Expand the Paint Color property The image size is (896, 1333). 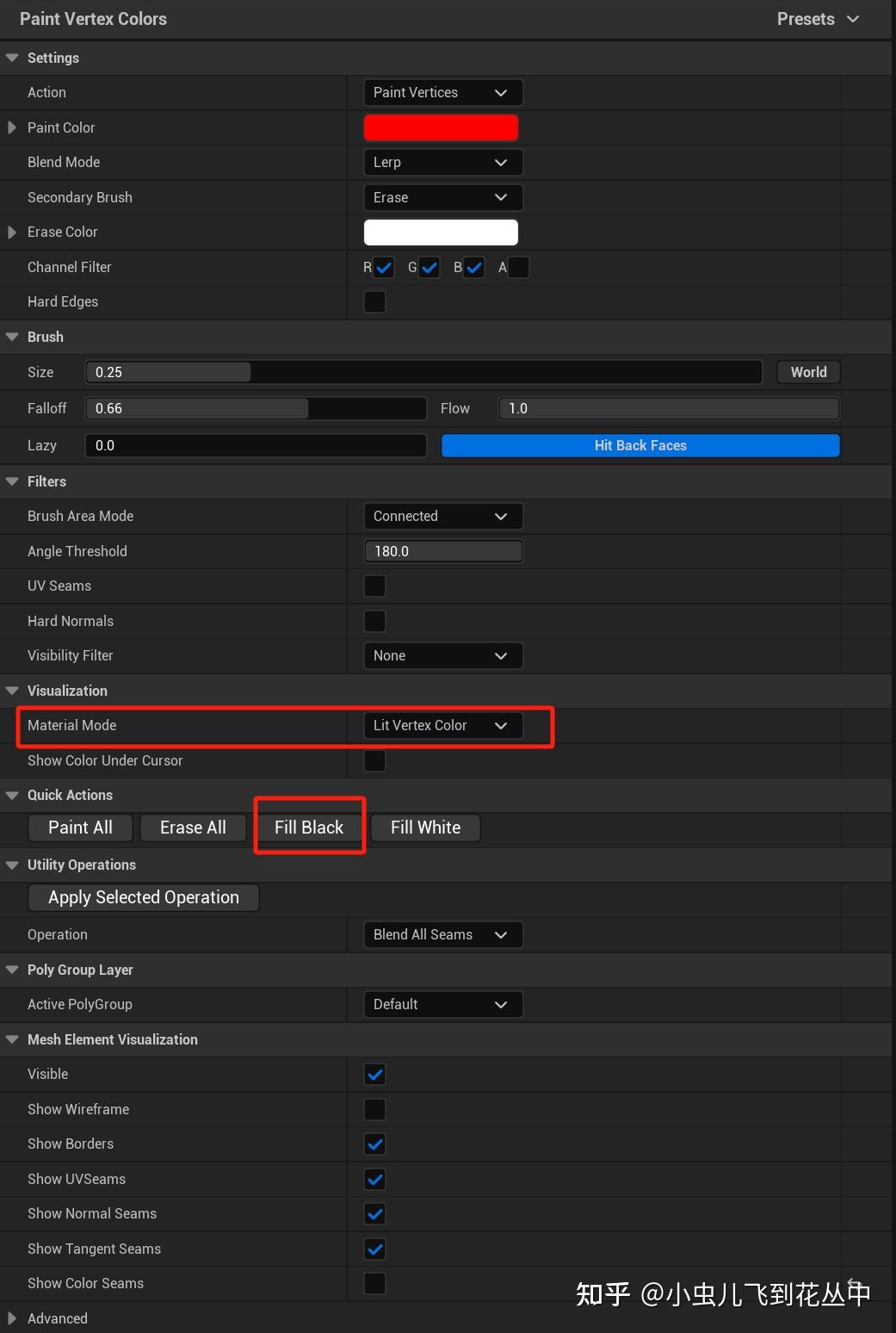(11, 127)
